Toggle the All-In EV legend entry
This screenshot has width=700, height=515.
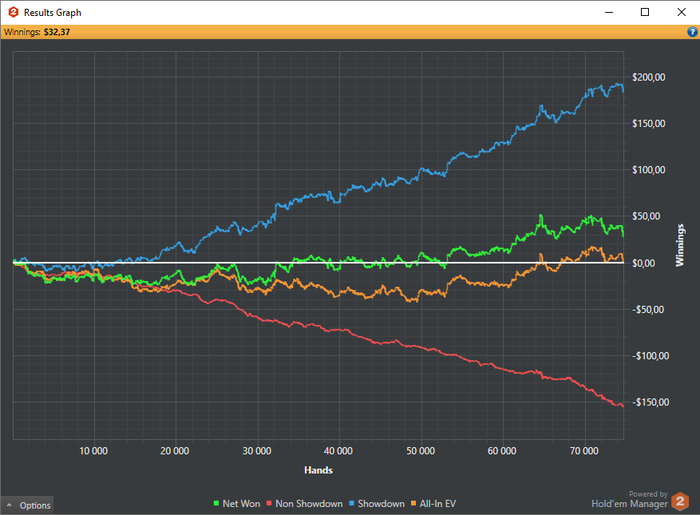pyautogui.click(x=433, y=503)
